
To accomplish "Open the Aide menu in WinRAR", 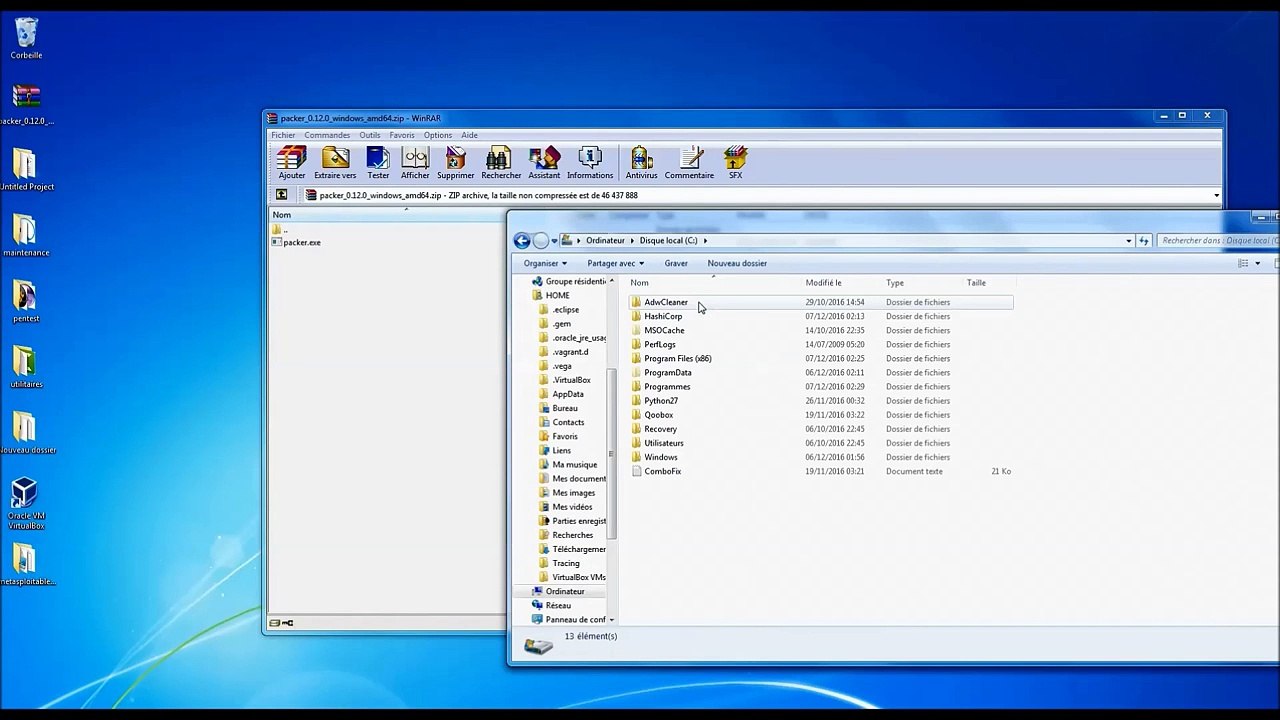I will (469, 135).
